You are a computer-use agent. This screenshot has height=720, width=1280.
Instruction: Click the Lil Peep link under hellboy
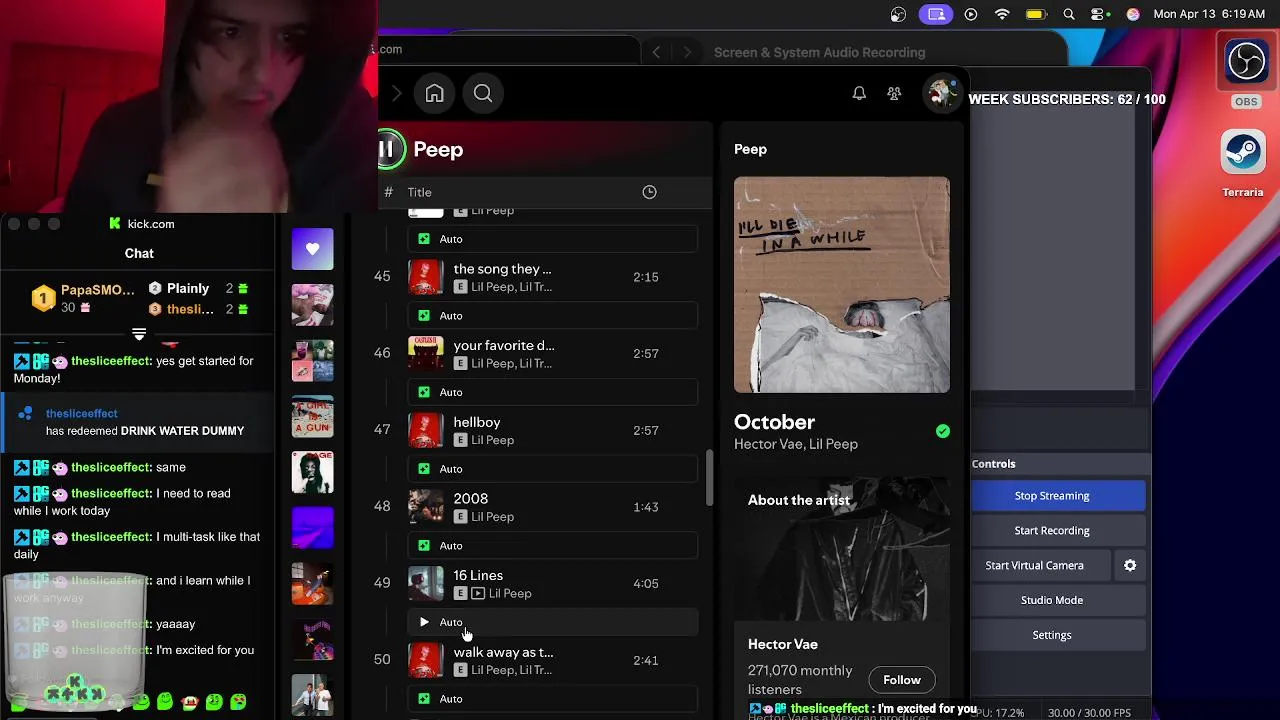(x=492, y=440)
